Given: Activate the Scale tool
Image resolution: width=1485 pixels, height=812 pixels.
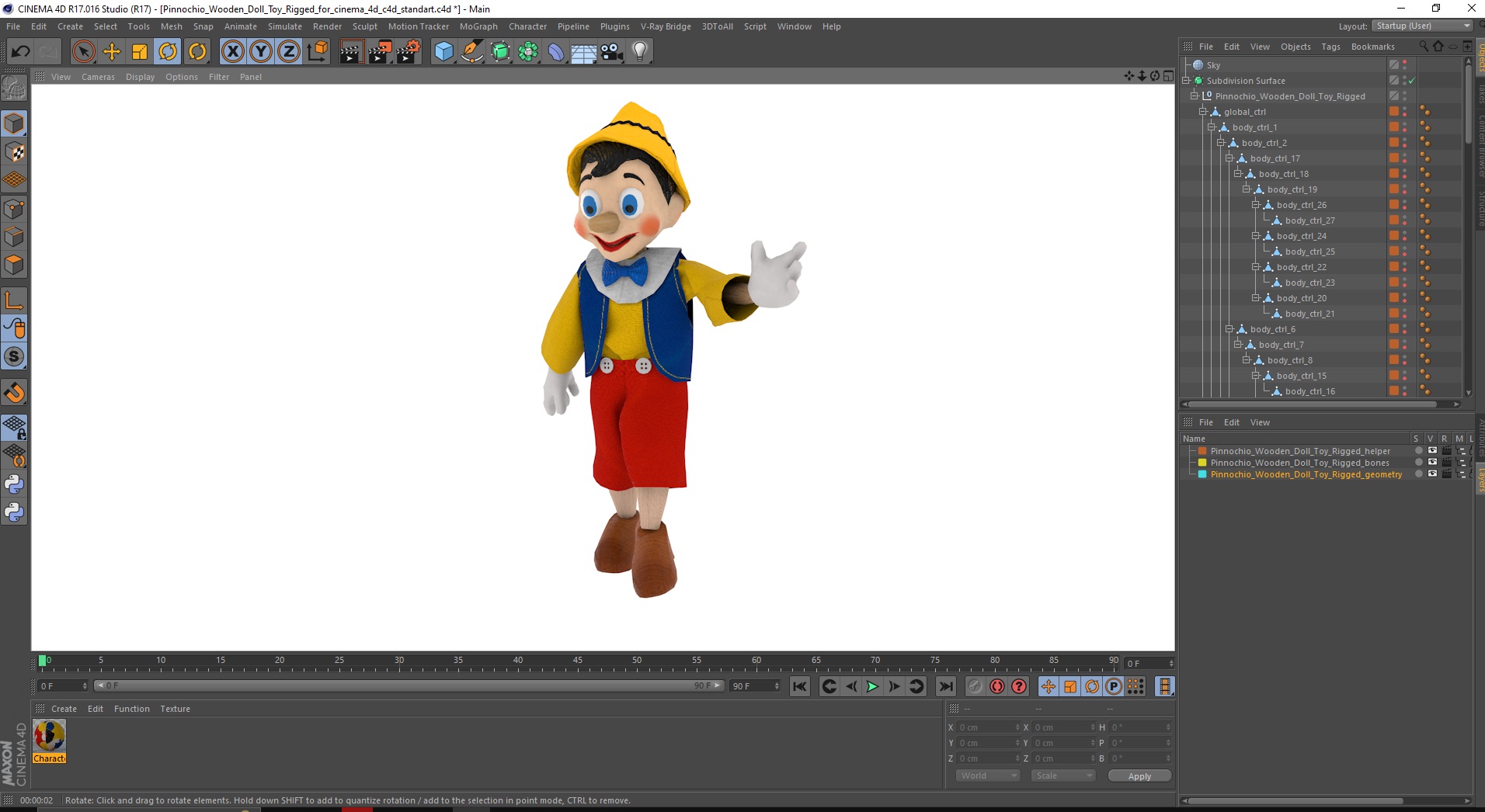Looking at the screenshot, I should (x=140, y=52).
